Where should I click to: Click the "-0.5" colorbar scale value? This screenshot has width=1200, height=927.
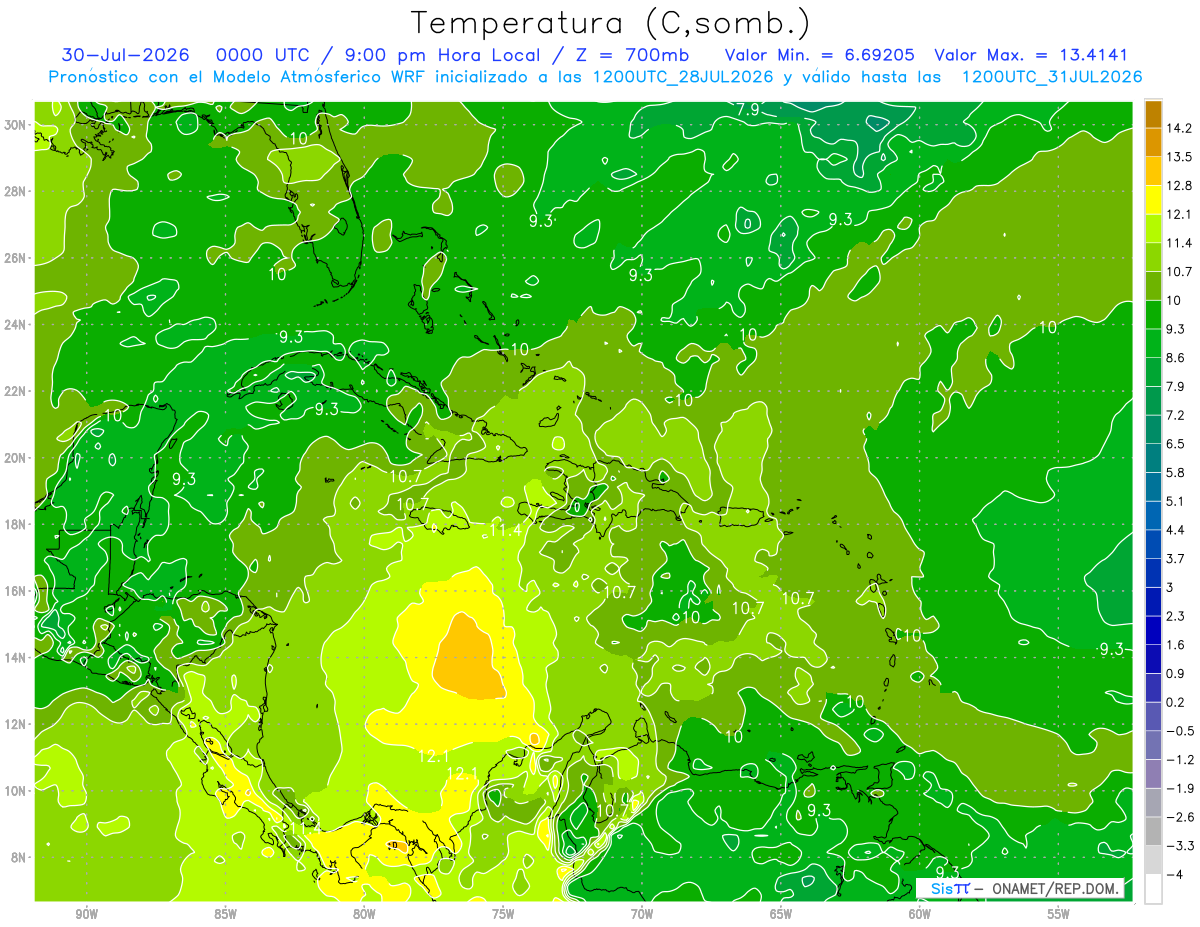click(x=1181, y=730)
